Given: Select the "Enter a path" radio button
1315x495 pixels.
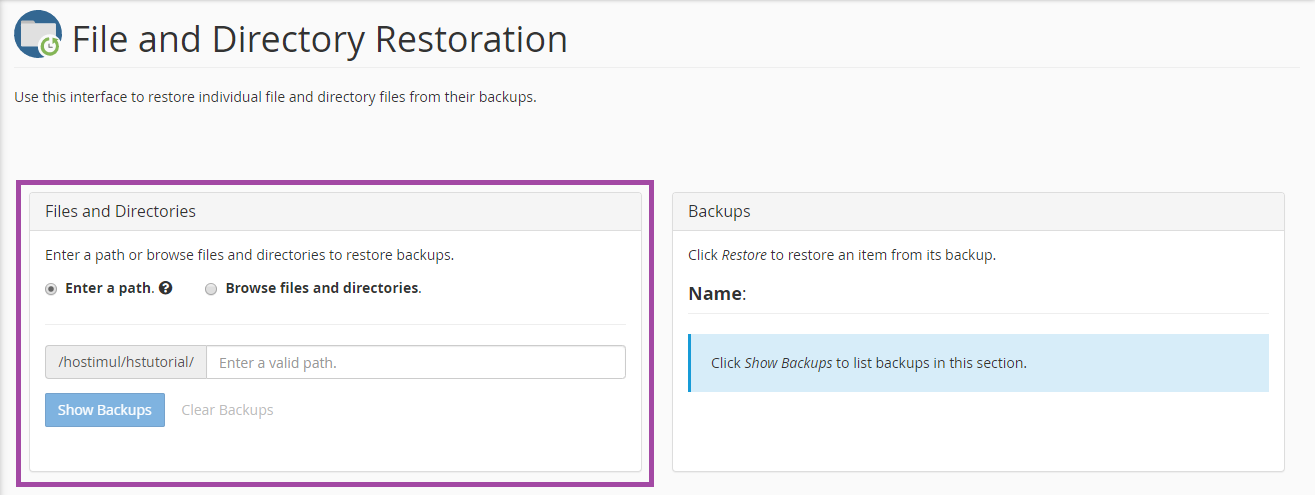Looking at the screenshot, I should pos(51,289).
